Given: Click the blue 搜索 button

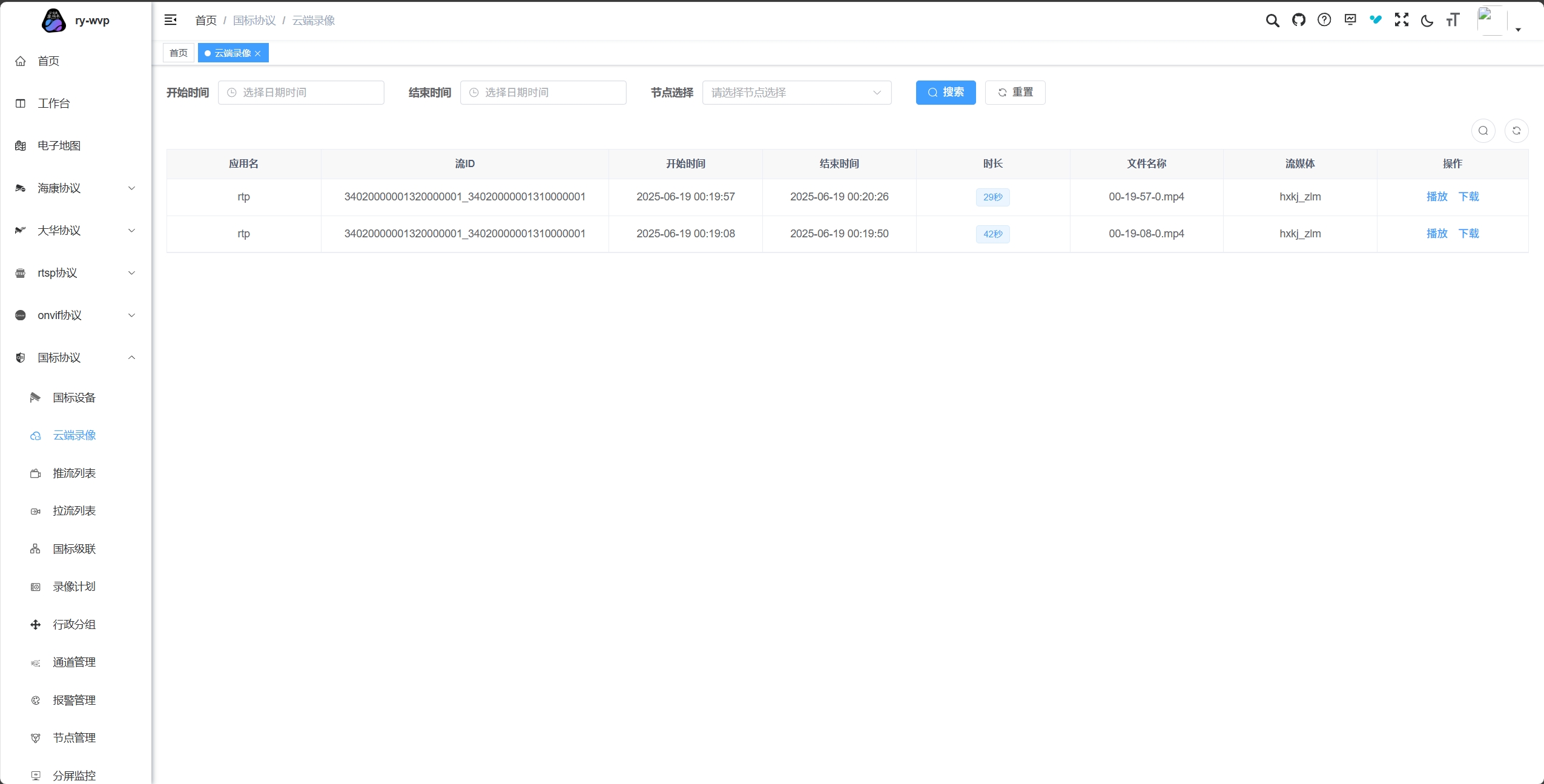Looking at the screenshot, I should [x=945, y=93].
